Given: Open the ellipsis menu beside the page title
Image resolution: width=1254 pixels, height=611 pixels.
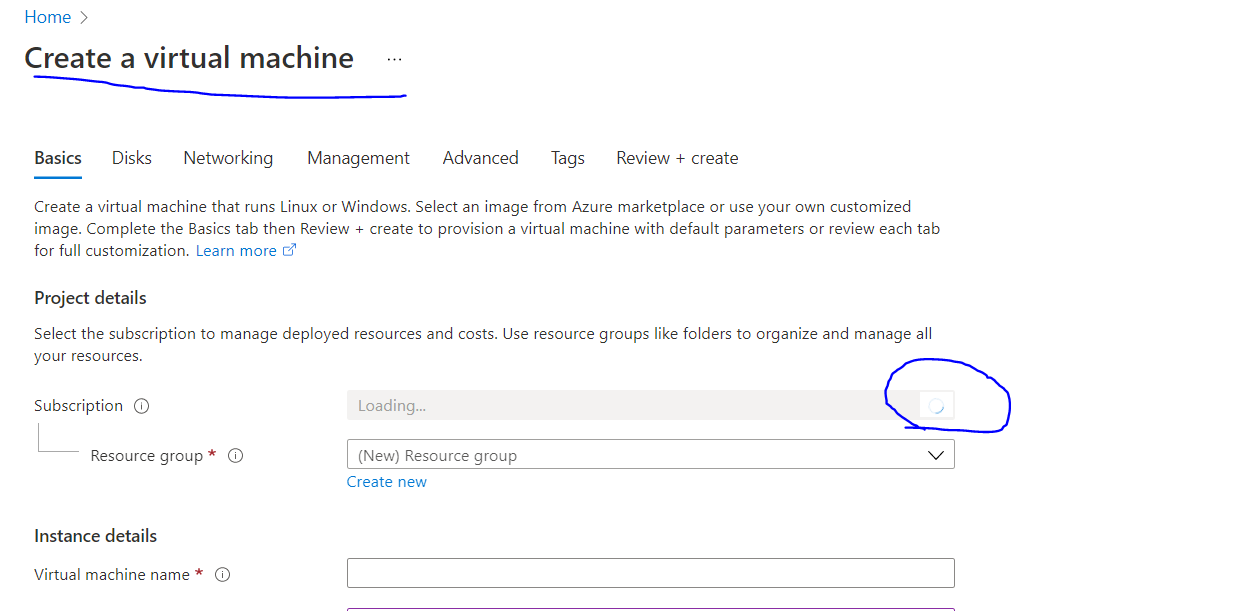Looking at the screenshot, I should click(394, 59).
